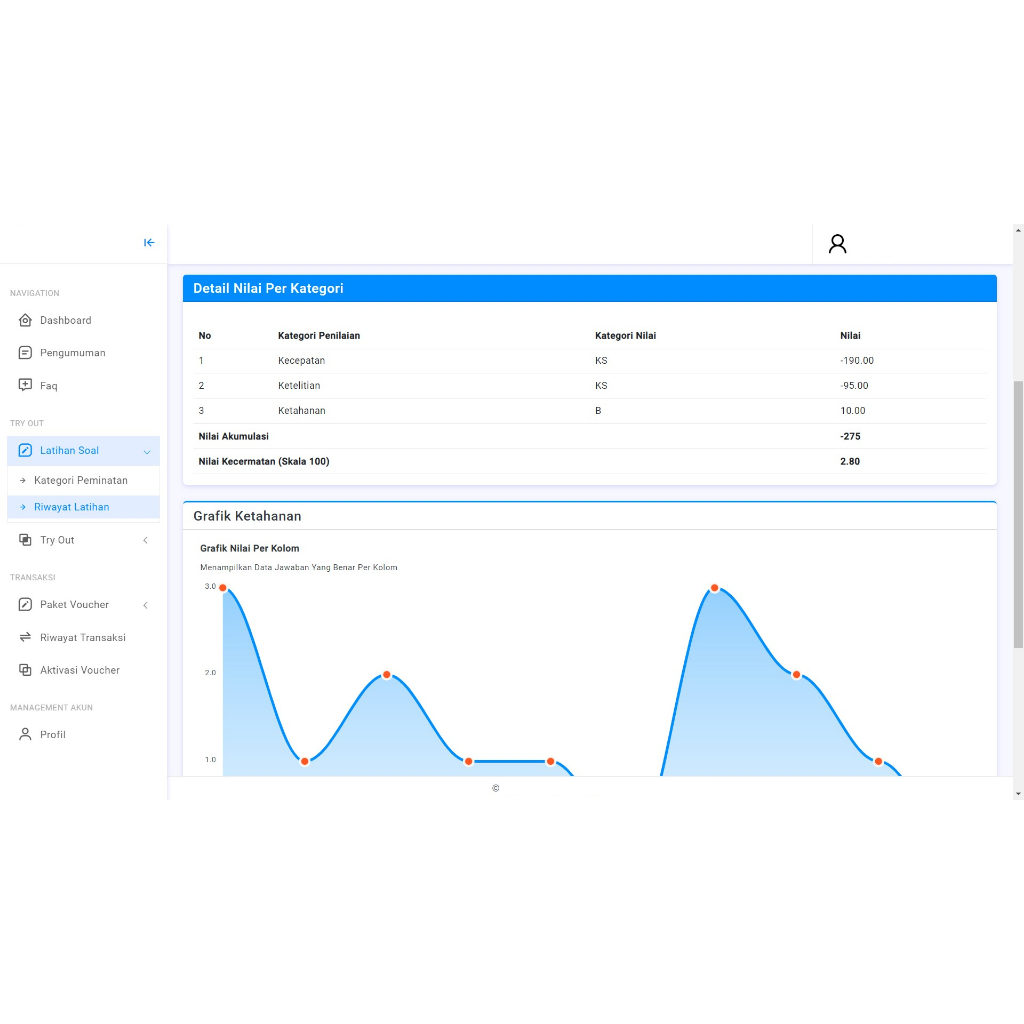The width and height of the screenshot is (1024, 1024).
Task: Click the Pengumuman announcement icon
Action: [x=26, y=353]
